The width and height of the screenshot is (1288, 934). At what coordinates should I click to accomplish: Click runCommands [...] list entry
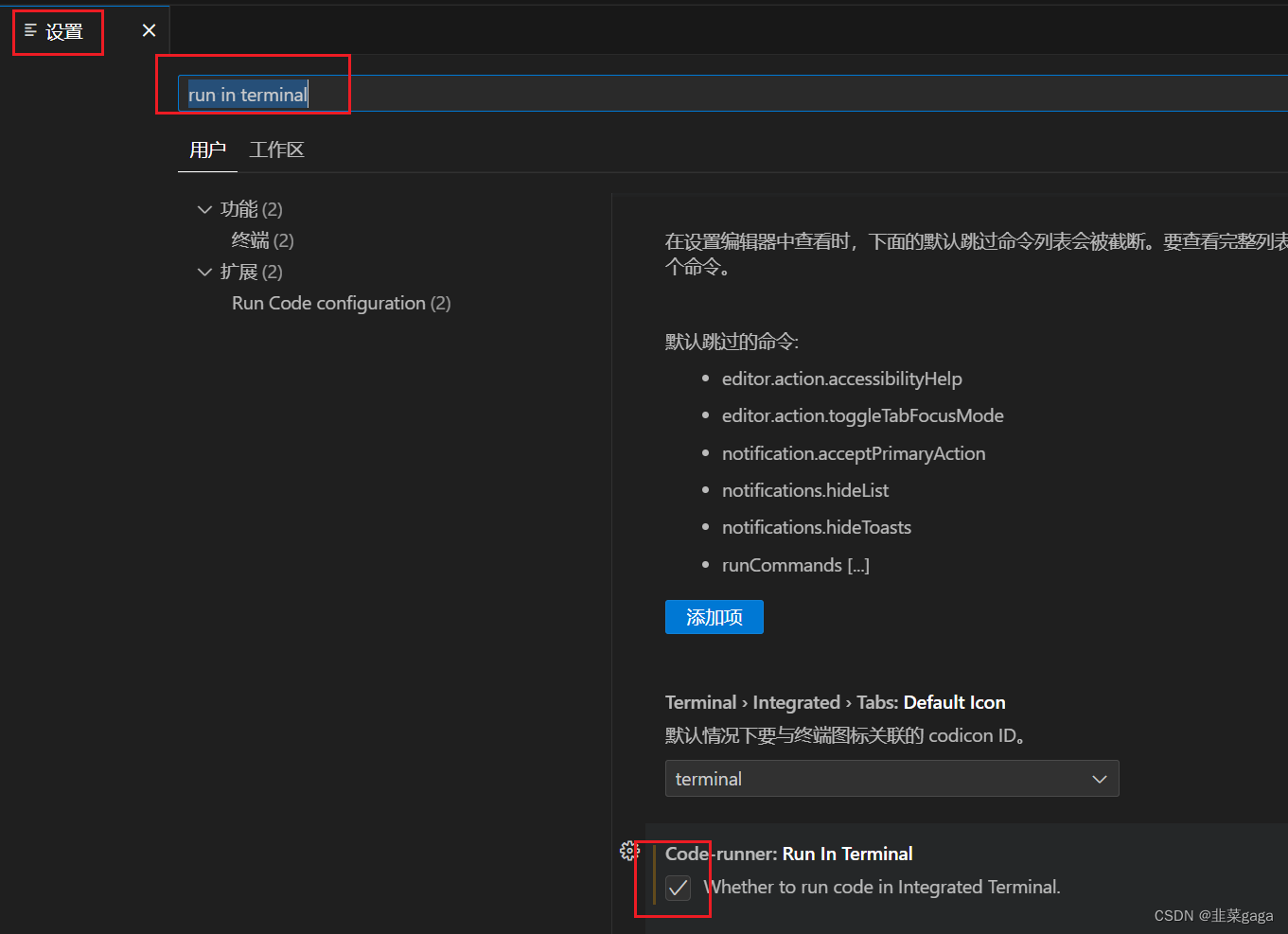796,565
